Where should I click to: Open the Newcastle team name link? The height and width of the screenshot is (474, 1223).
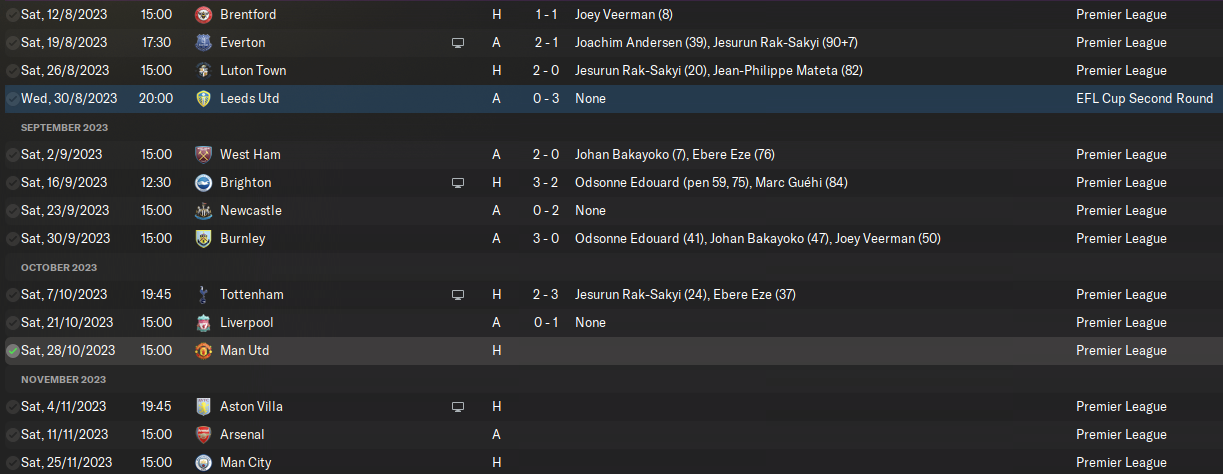click(250, 211)
